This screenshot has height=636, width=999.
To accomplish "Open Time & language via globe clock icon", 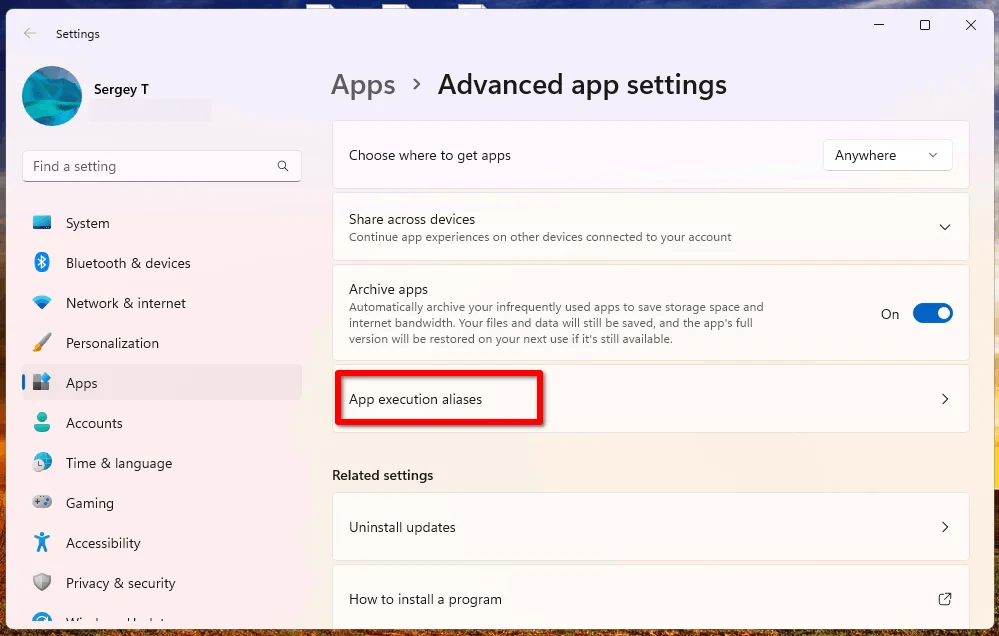I will (42, 463).
